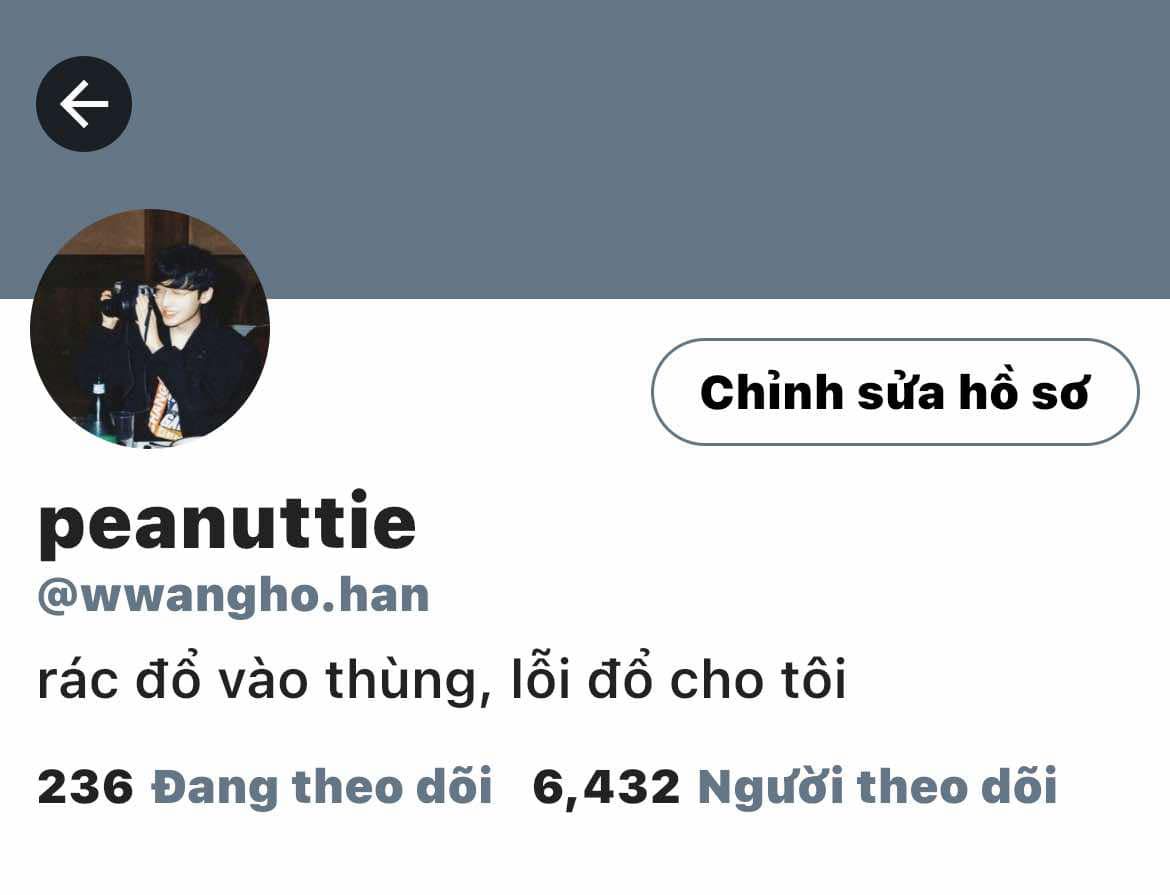Tap the @ symbol of the username
Screen dimensions: 1170x895
pos(57,598)
